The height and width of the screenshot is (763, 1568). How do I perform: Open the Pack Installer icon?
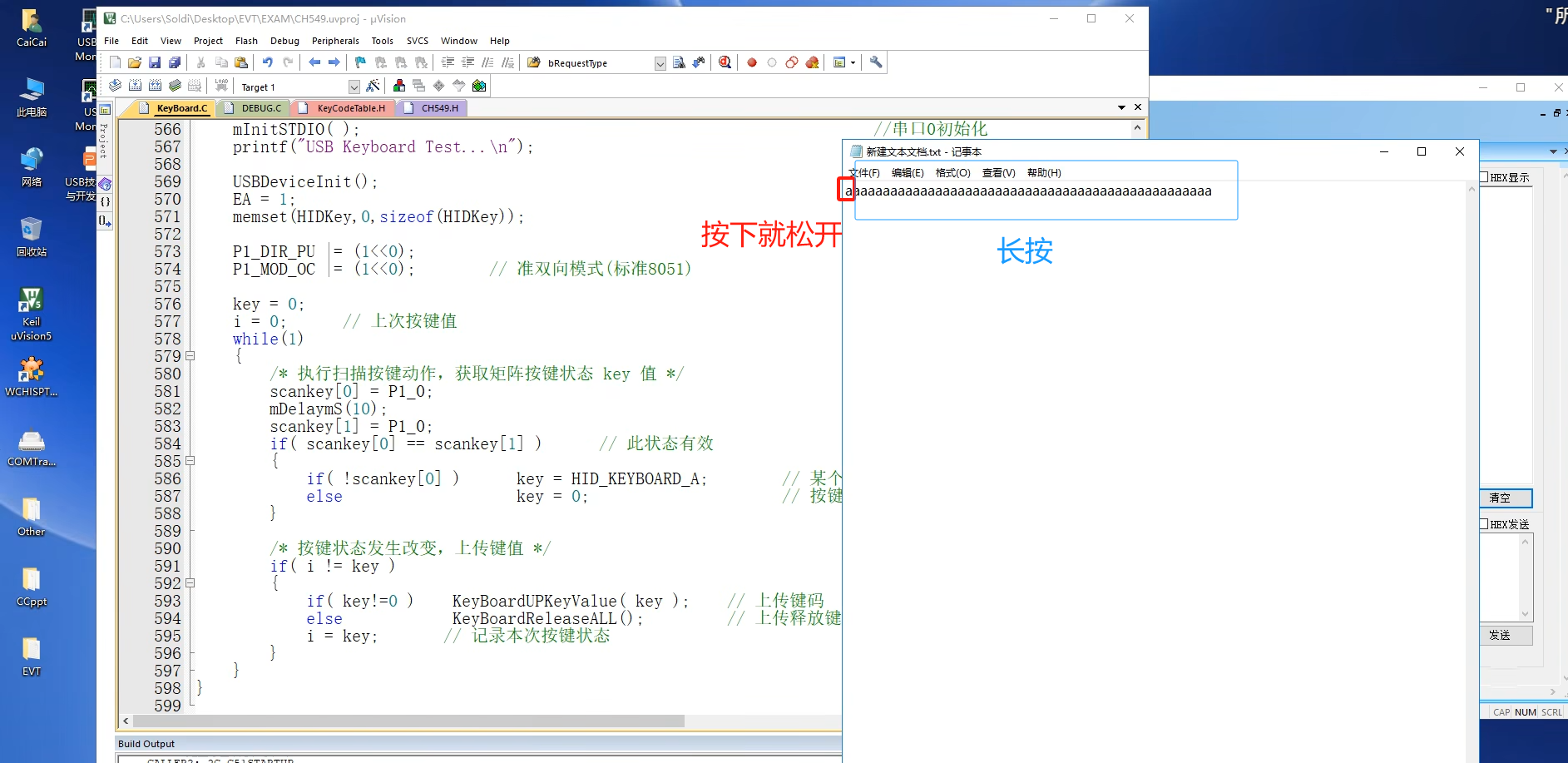[479, 86]
